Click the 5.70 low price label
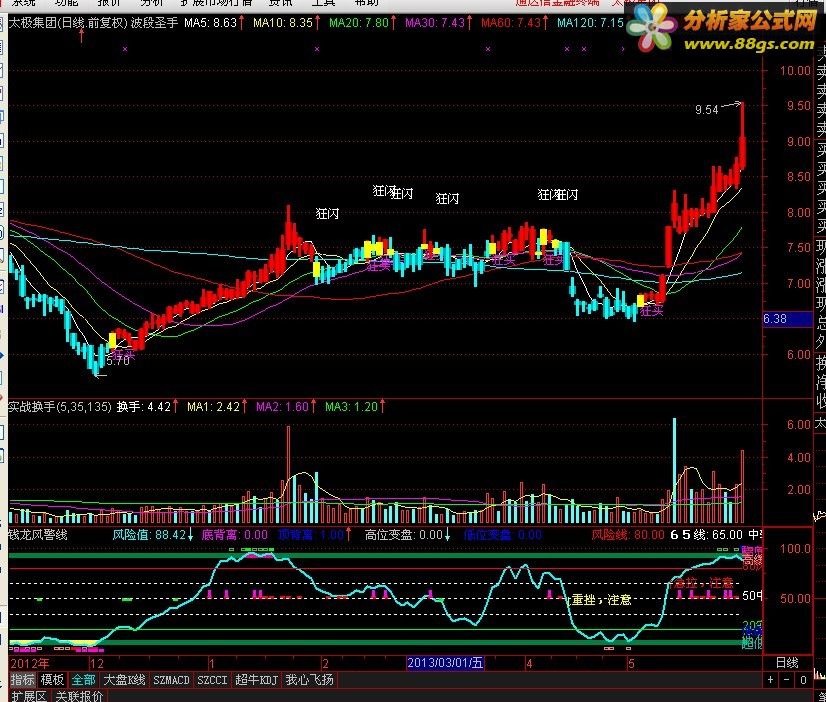The image size is (826, 702). [118, 361]
